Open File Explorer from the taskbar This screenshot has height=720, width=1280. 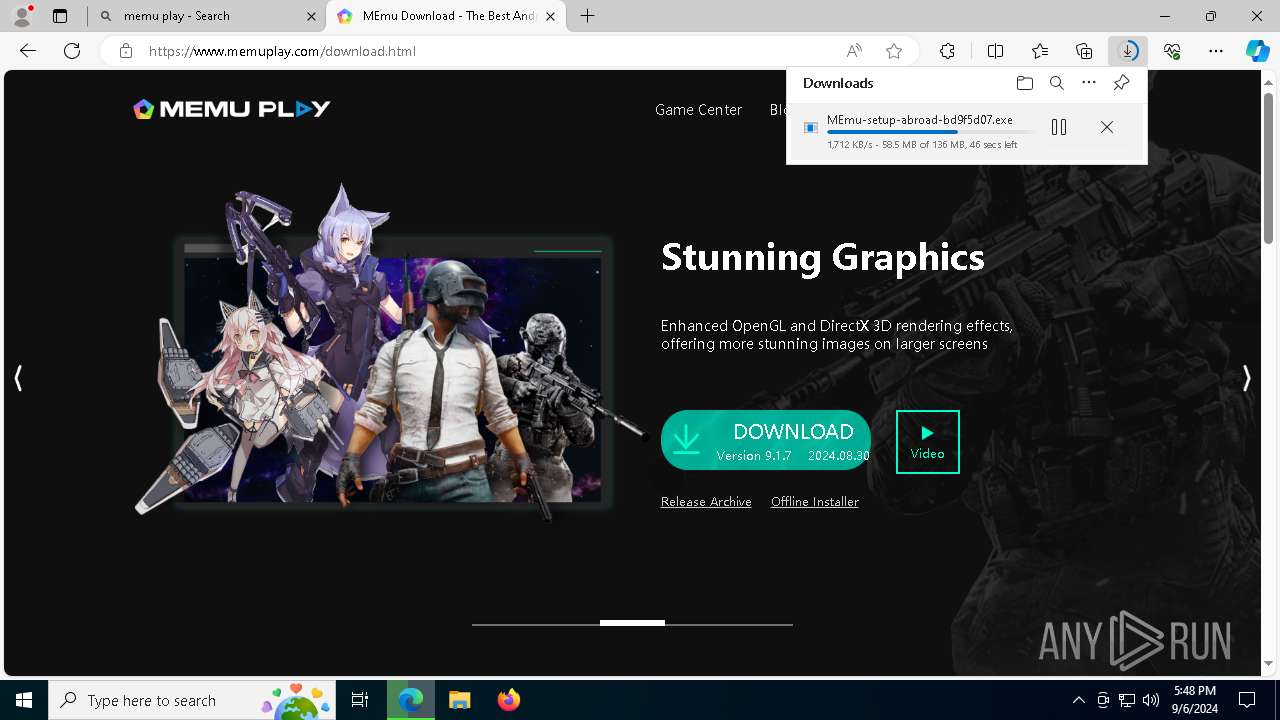[x=459, y=700]
